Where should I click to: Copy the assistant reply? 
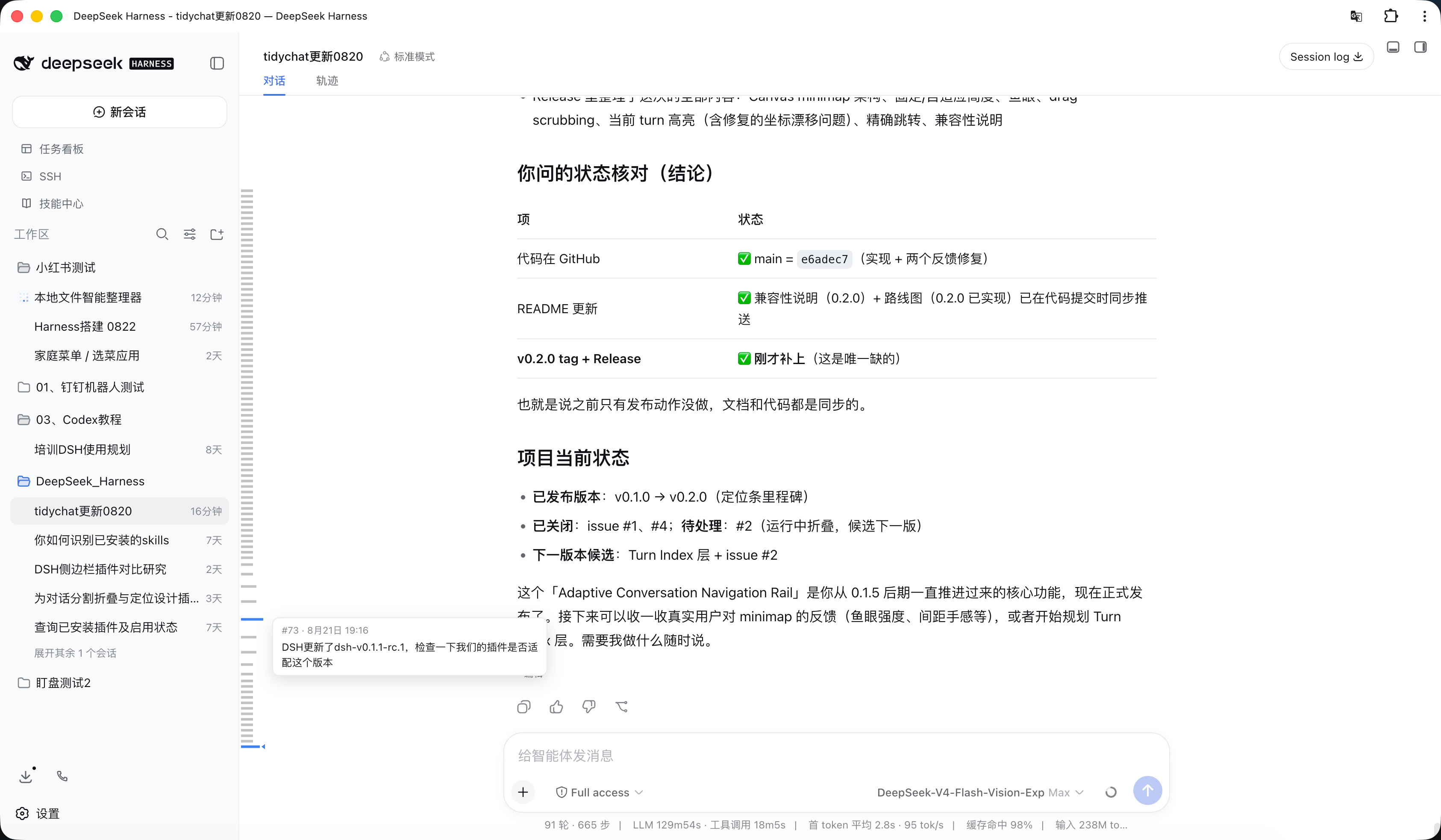524,708
